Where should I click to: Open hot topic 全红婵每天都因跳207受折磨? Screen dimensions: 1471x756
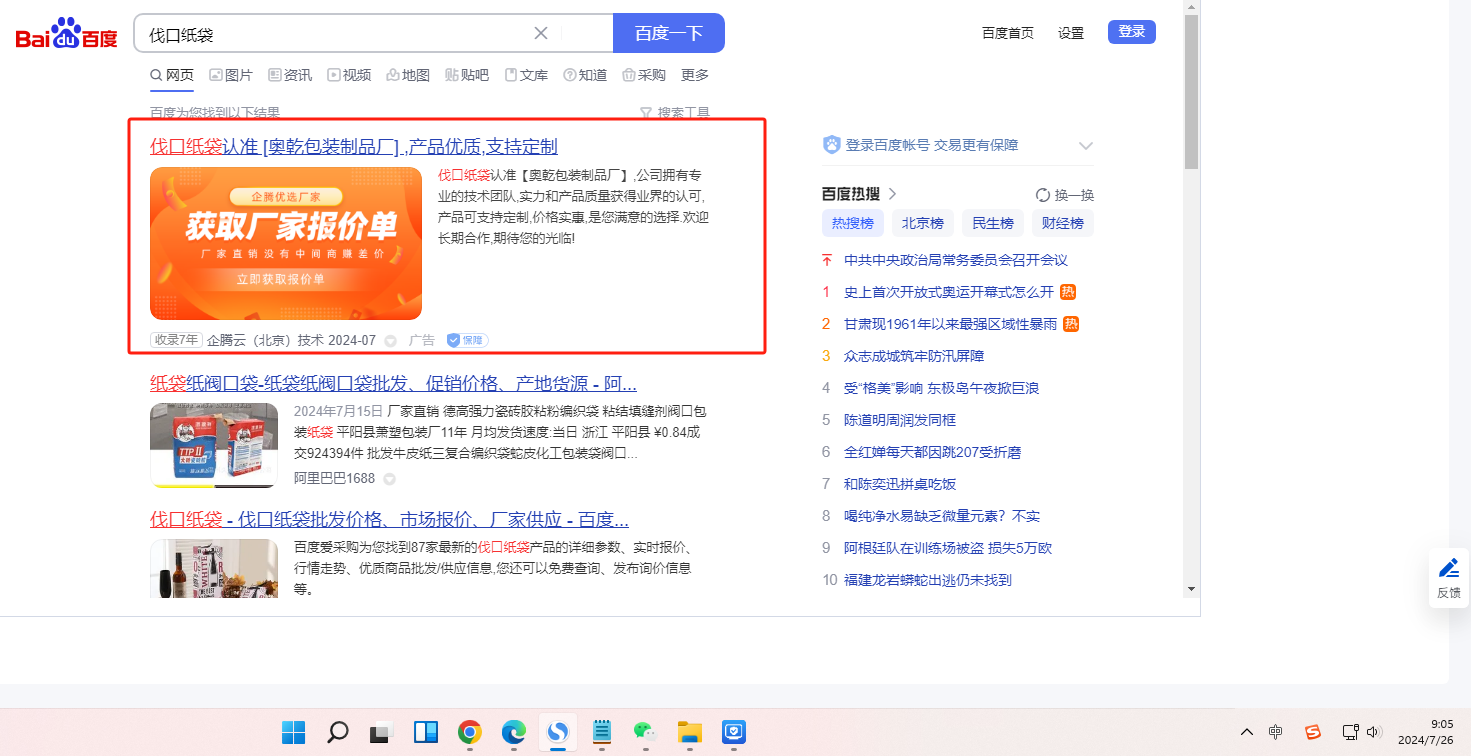[932, 452]
